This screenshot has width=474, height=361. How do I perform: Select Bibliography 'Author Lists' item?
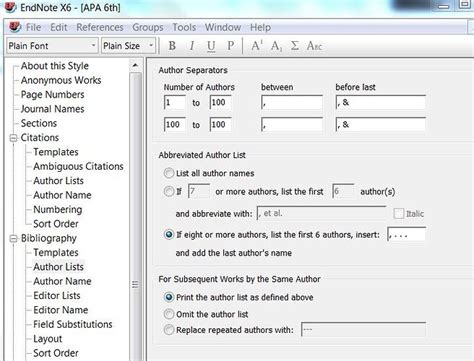click(x=58, y=267)
